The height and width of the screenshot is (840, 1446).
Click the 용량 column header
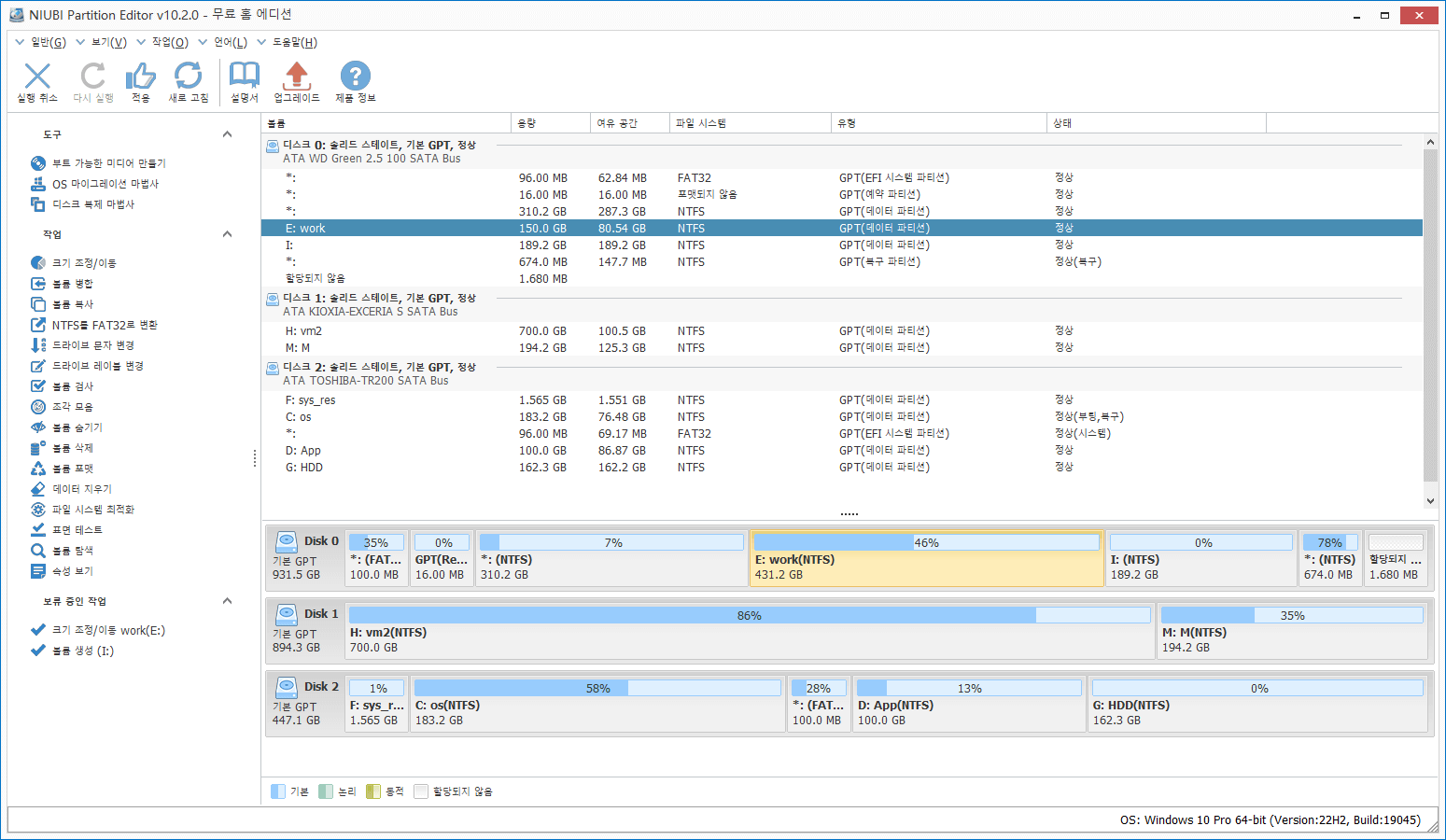550,123
